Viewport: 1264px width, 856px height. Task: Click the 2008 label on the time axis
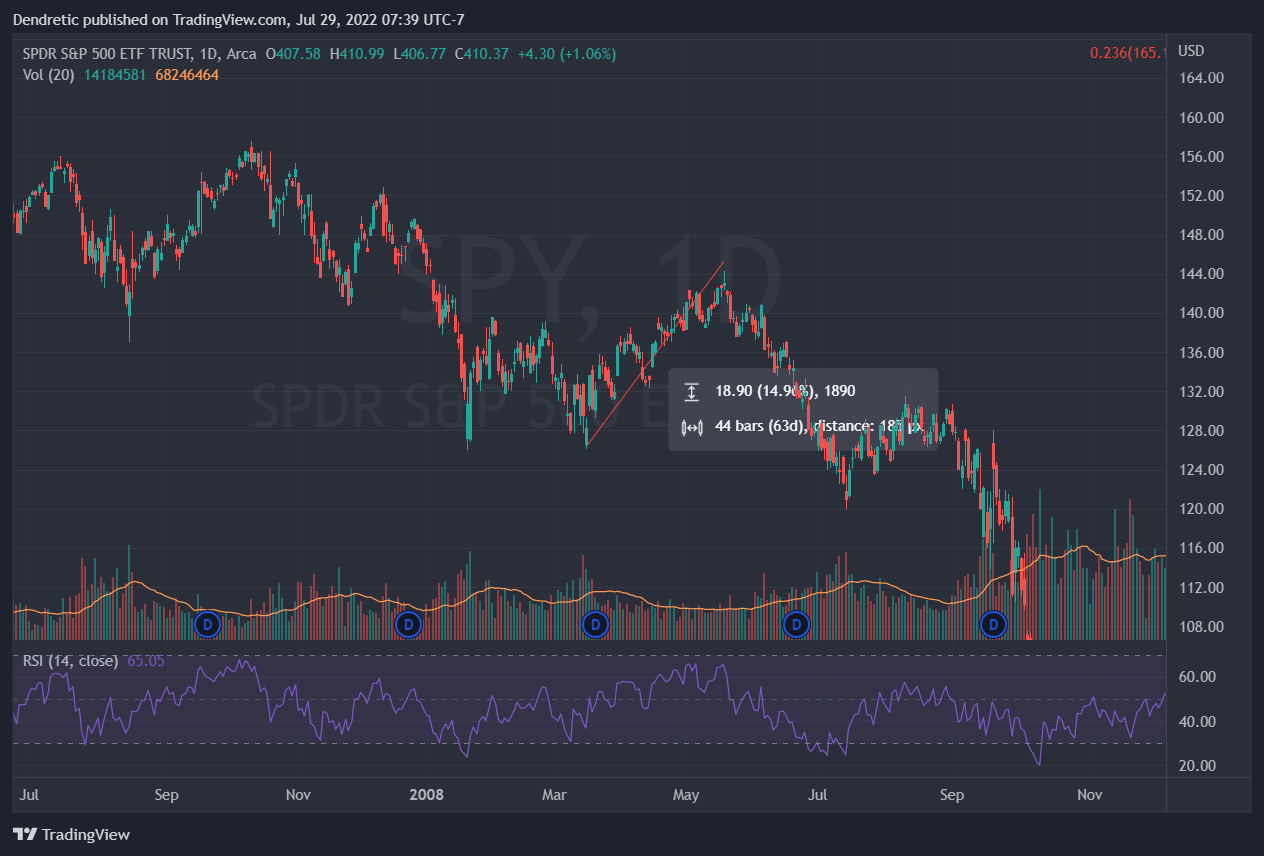(x=427, y=795)
